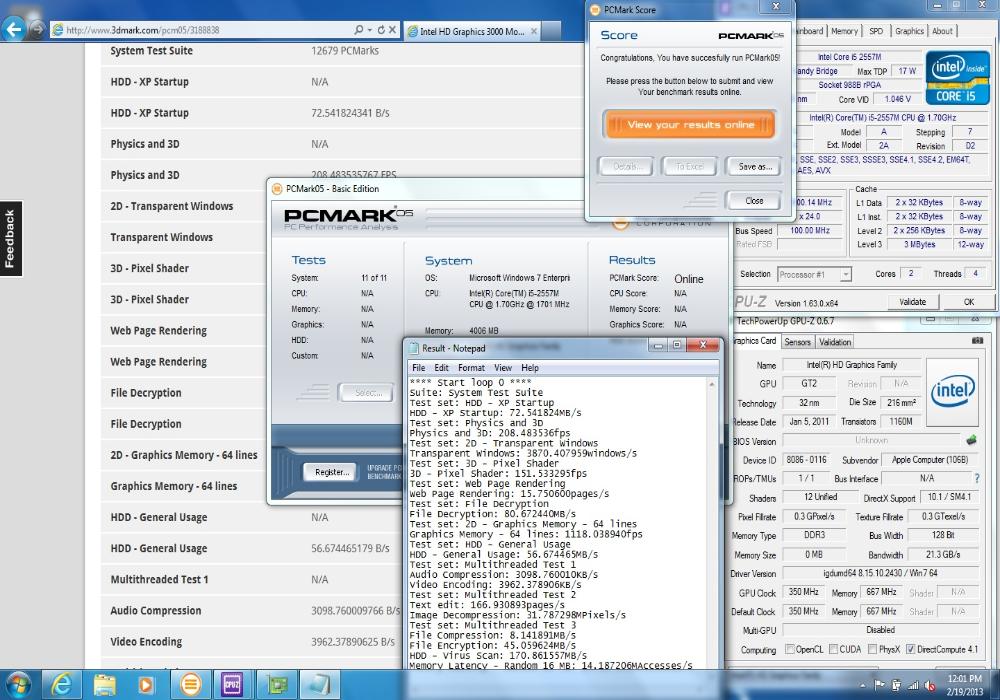This screenshot has height=700, width=1000.
Task: Click the OK button in CPU-Z
Action: click(968, 302)
